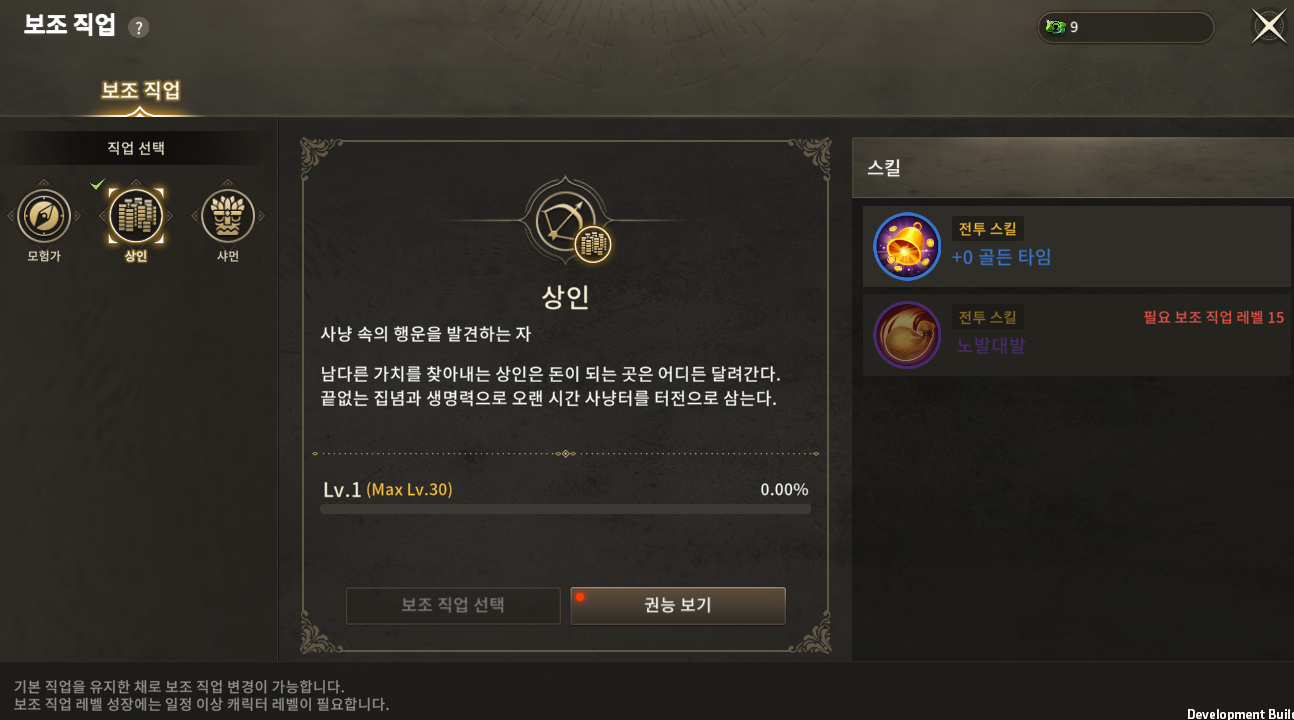Click the 골든 타임 skill bell icon

907,246
